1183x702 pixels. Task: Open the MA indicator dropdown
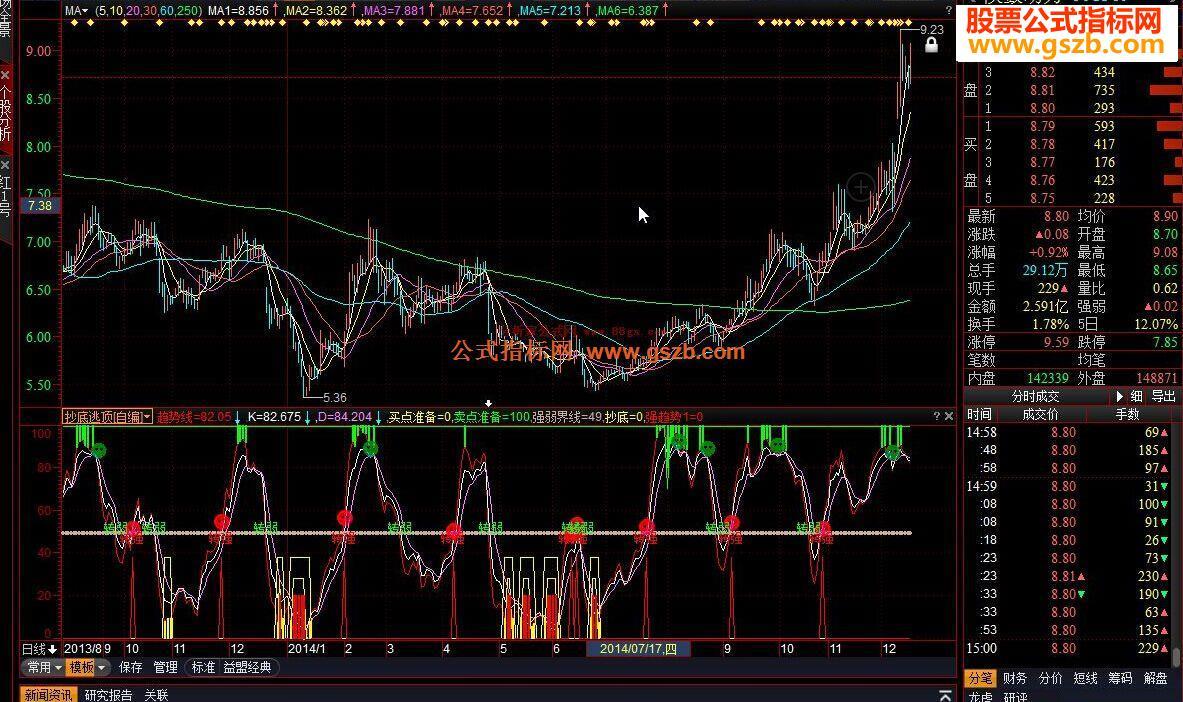click(76, 11)
